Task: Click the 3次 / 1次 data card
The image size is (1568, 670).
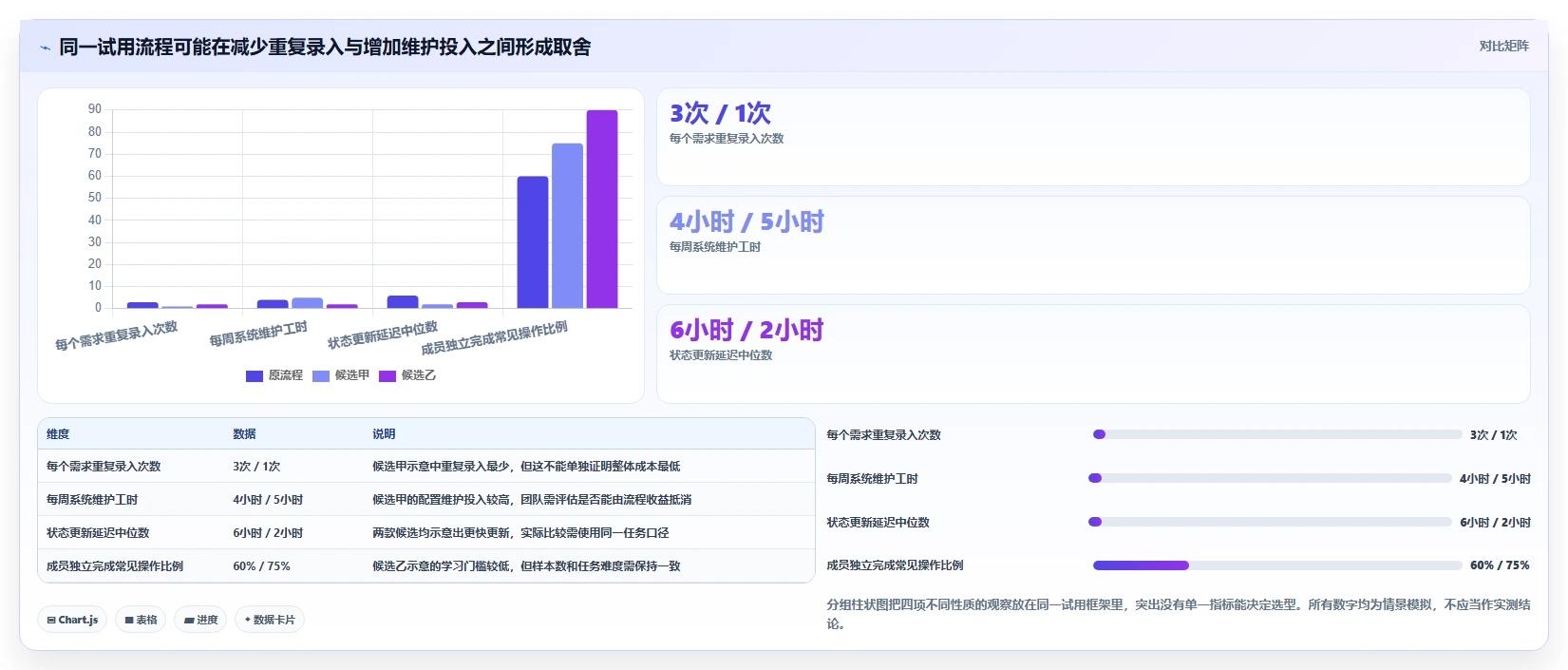Action: pyautogui.click(x=1093, y=137)
